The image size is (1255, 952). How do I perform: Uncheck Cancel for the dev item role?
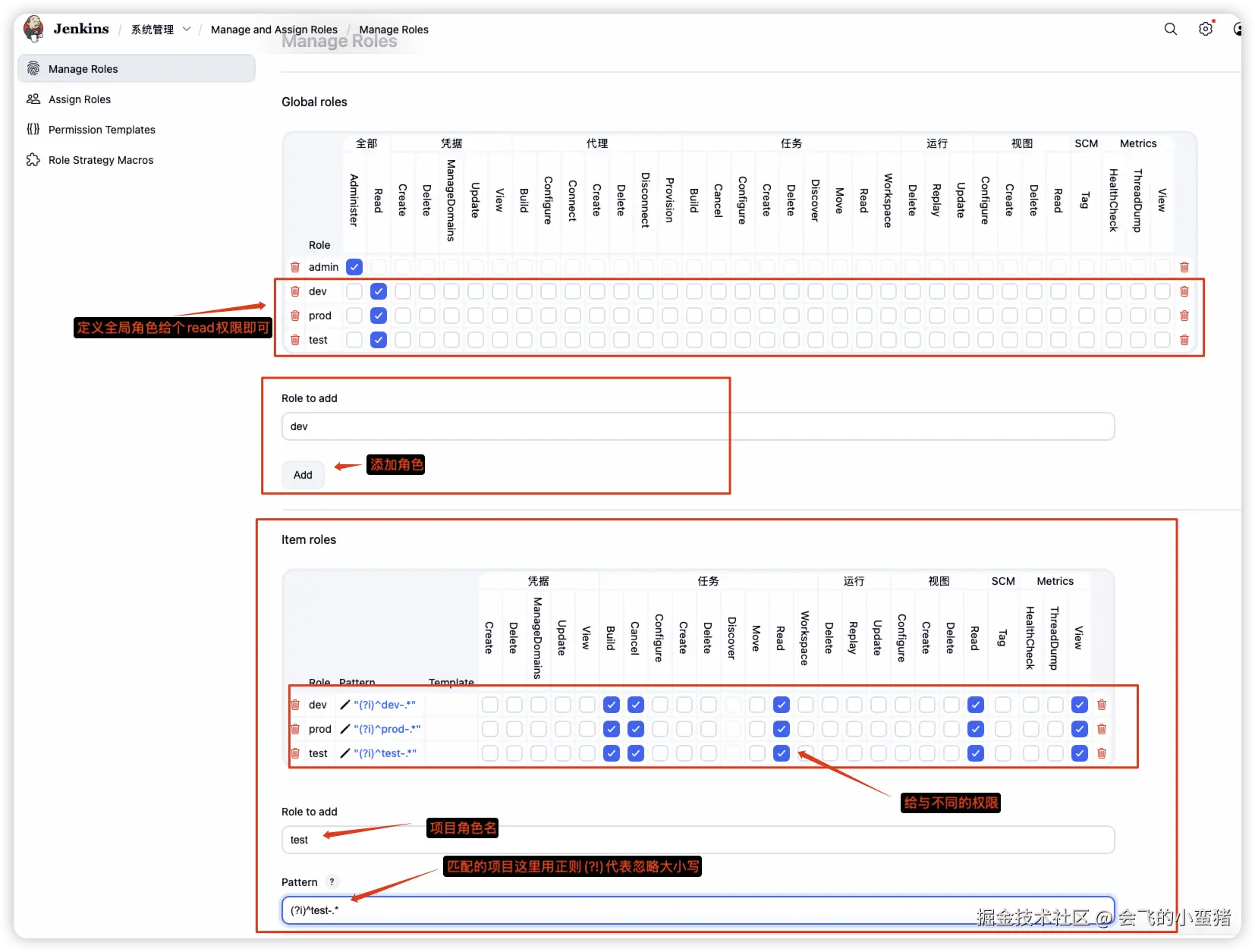coord(636,705)
